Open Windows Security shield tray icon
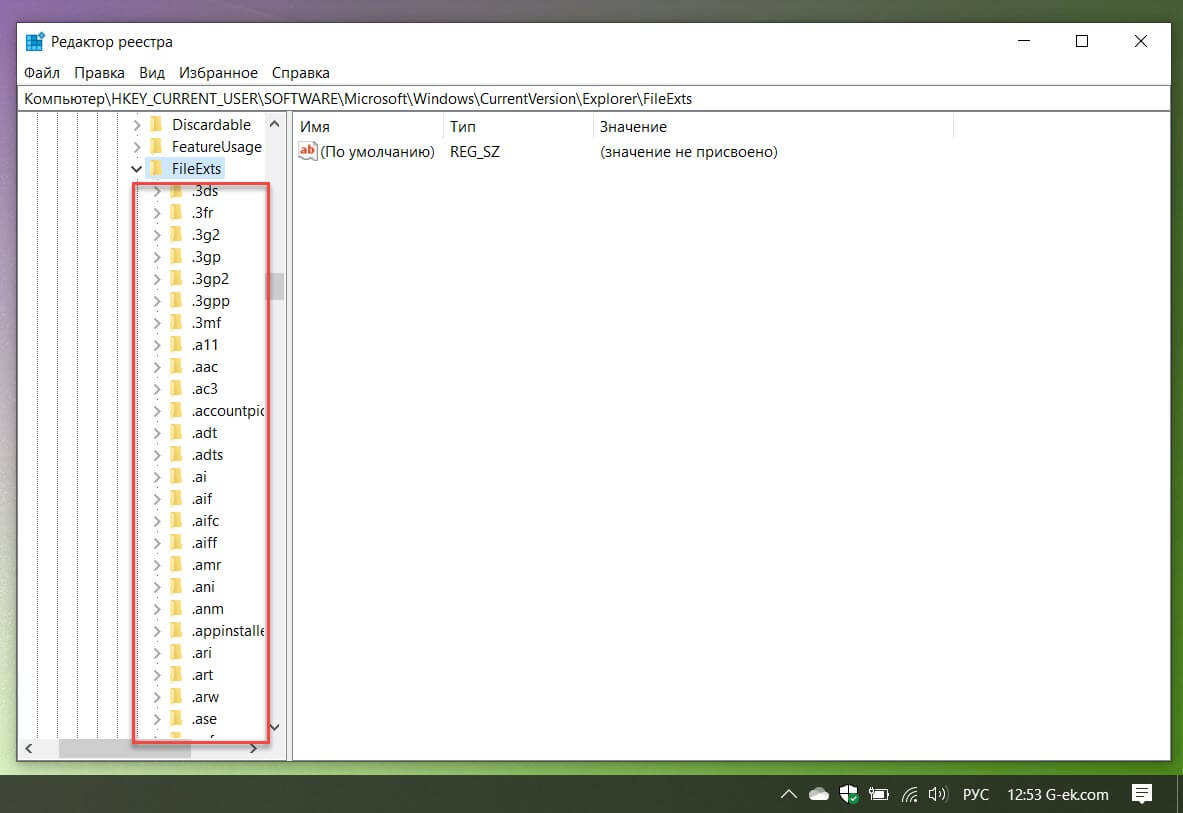 tap(849, 794)
